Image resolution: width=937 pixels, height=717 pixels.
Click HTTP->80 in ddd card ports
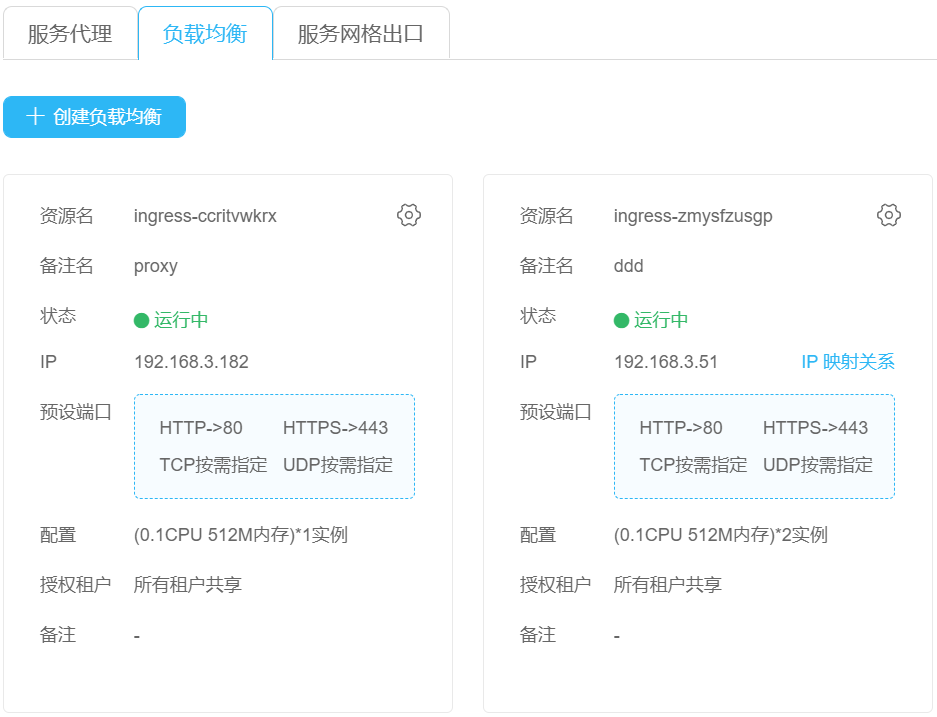(x=681, y=428)
